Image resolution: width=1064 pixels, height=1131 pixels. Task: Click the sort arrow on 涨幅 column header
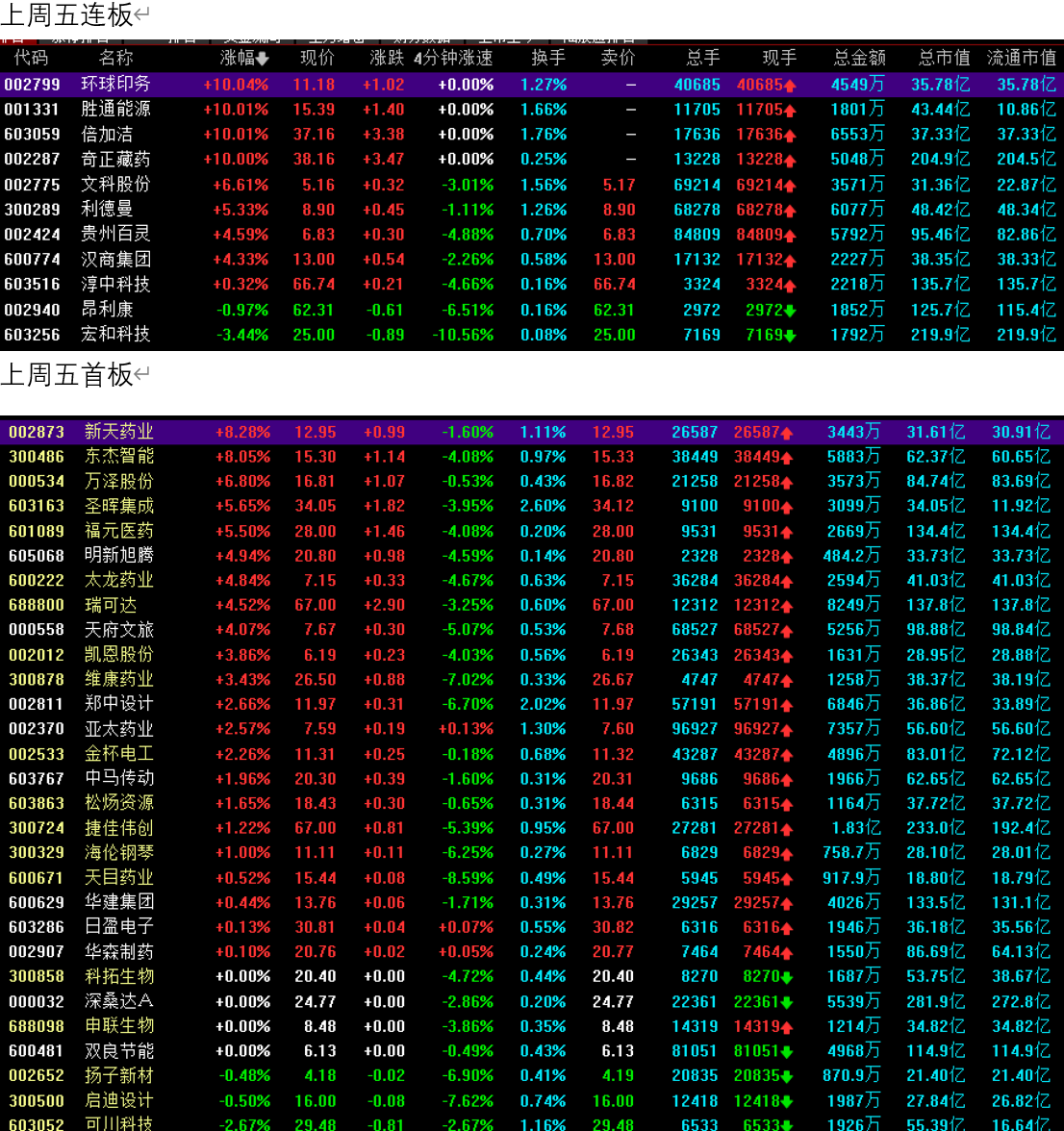click(263, 60)
